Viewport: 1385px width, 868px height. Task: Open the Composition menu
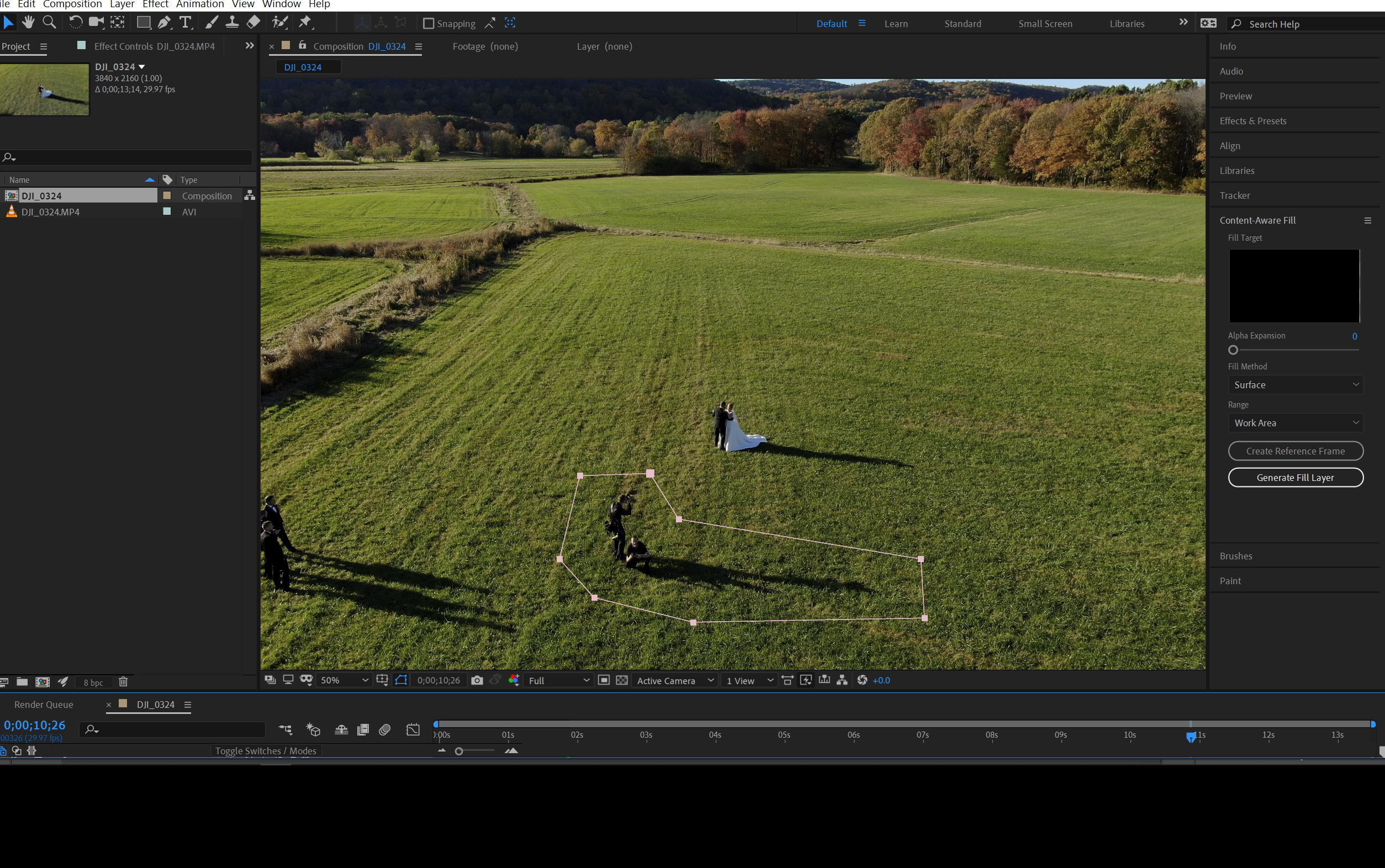(x=72, y=4)
